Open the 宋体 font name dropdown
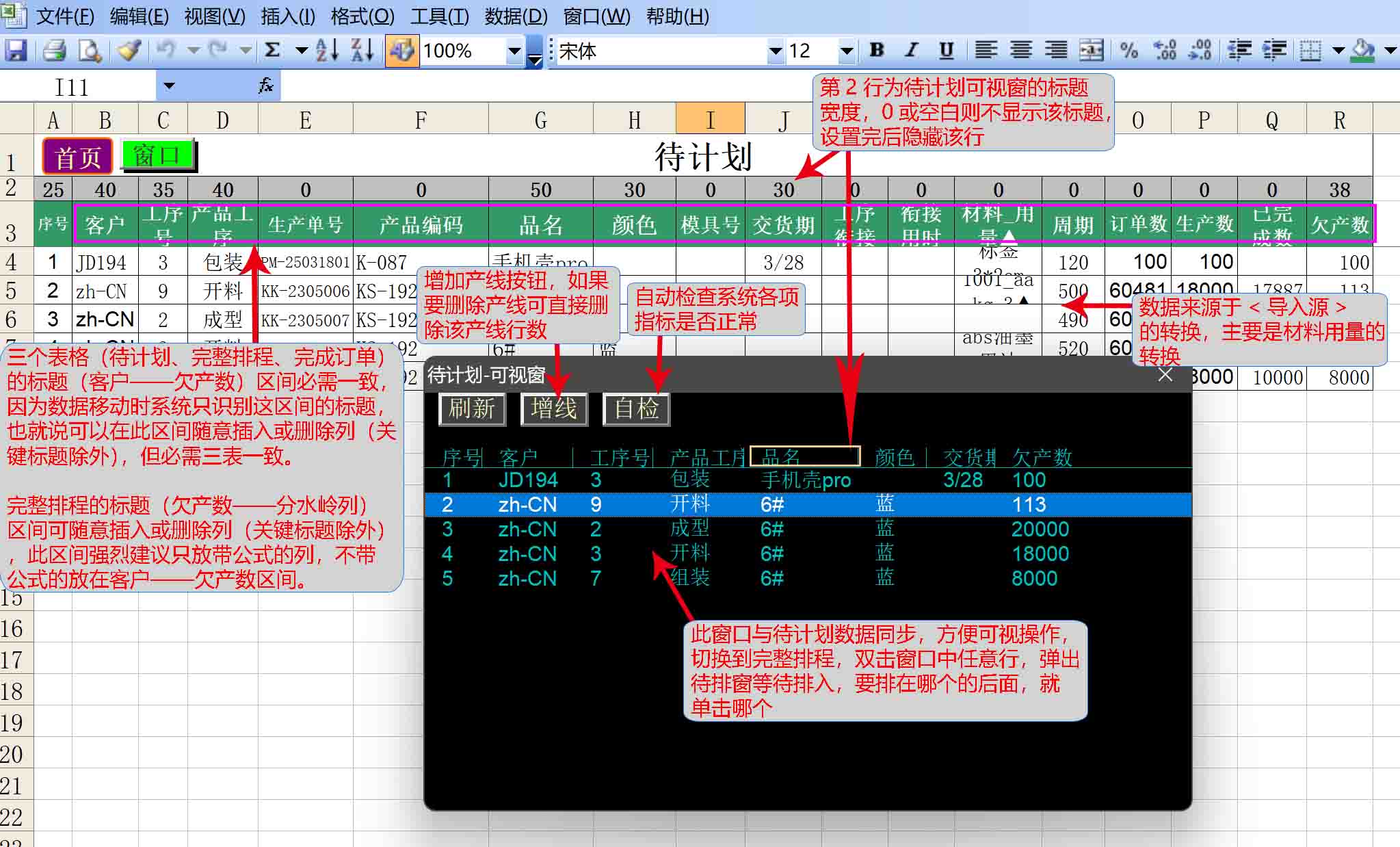 [x=775, y=50]
